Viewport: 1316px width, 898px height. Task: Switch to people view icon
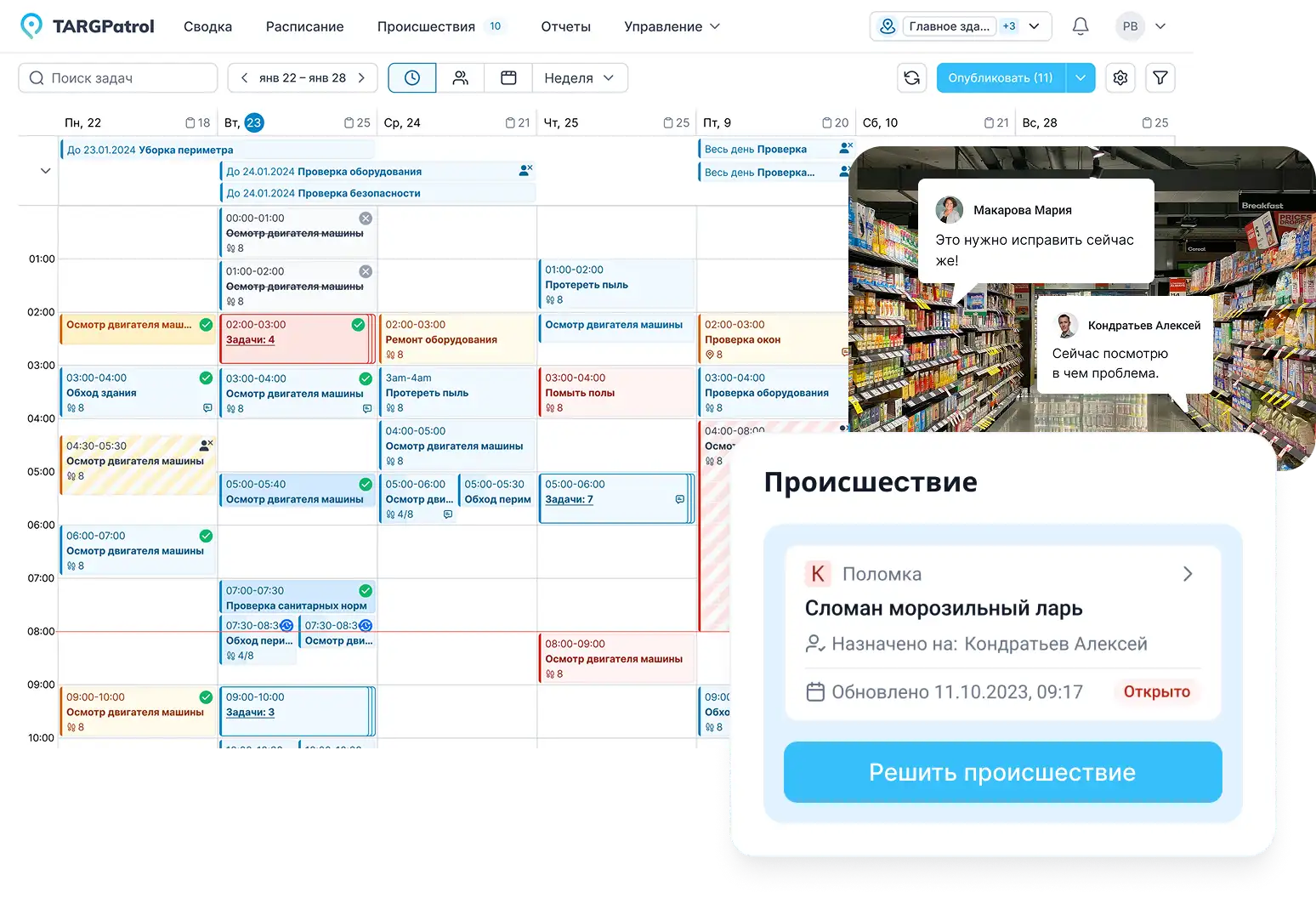[461, 77]
